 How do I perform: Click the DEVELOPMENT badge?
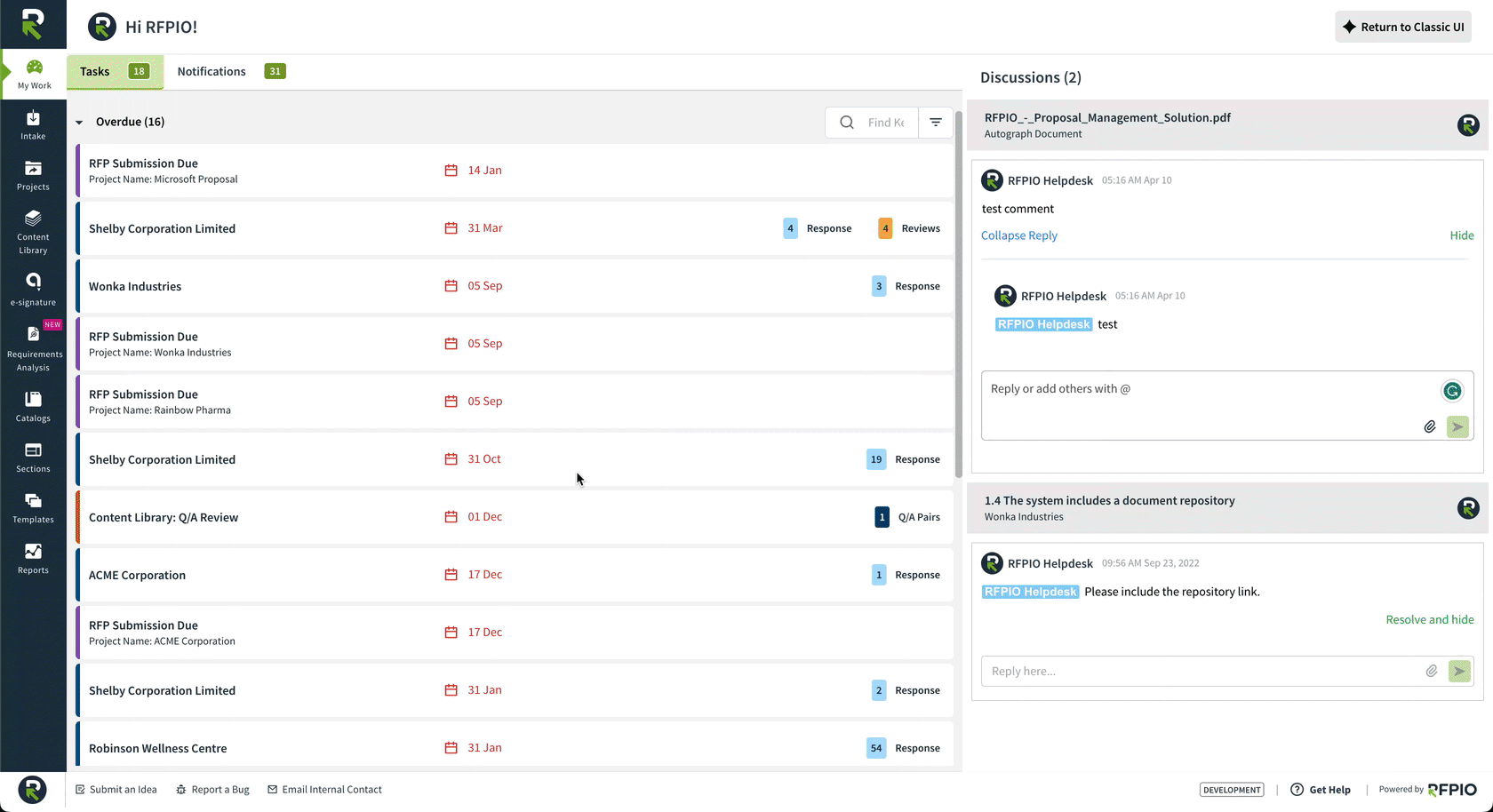1232,790
